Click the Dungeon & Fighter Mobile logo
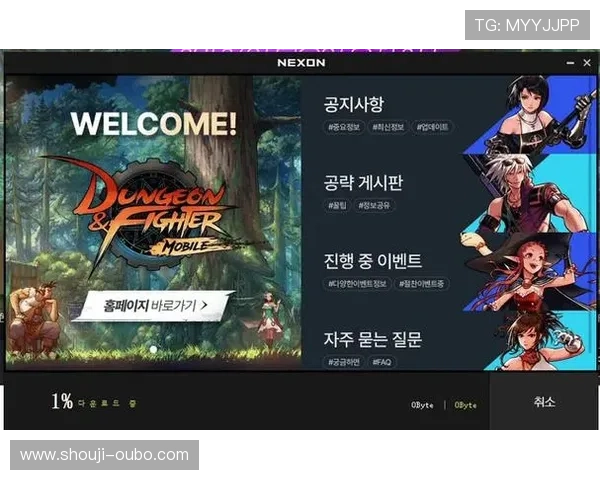 click(150, 205)
